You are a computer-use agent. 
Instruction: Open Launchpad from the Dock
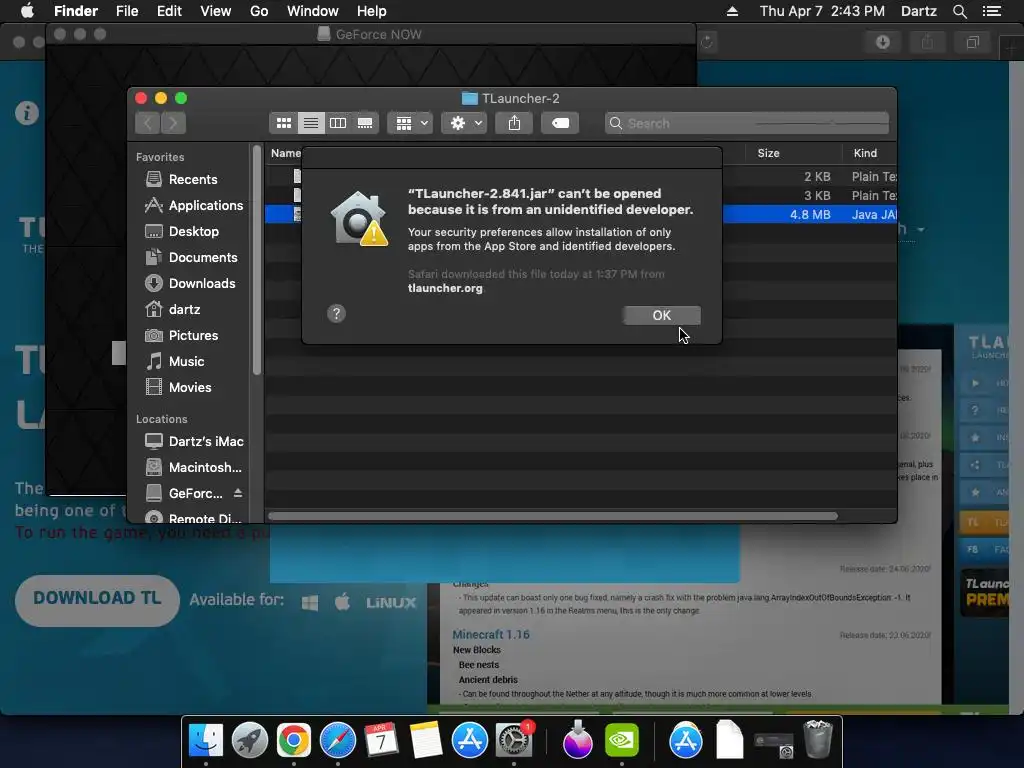click(249, 740)
